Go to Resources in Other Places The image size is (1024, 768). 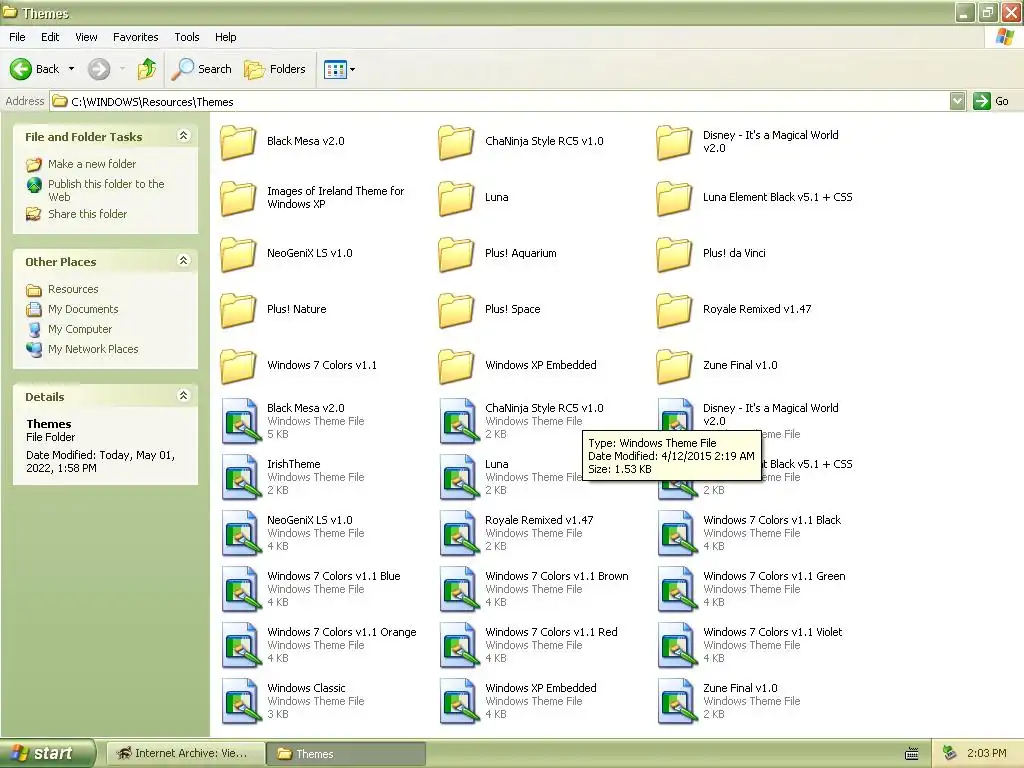click(73, 289)
